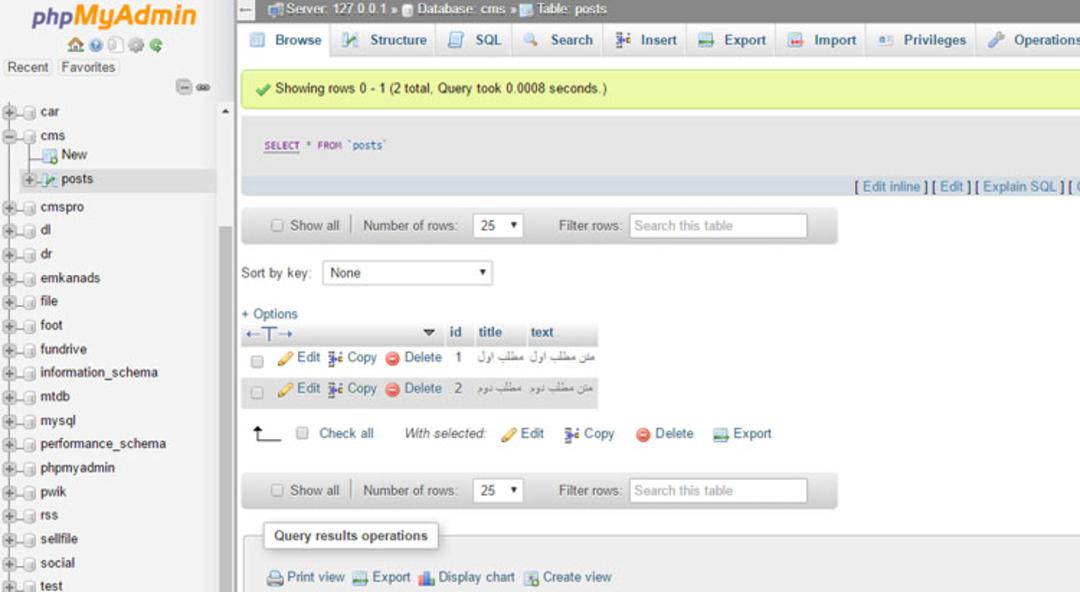Collapse all tree items icon in sidebar

coord(183,87)
